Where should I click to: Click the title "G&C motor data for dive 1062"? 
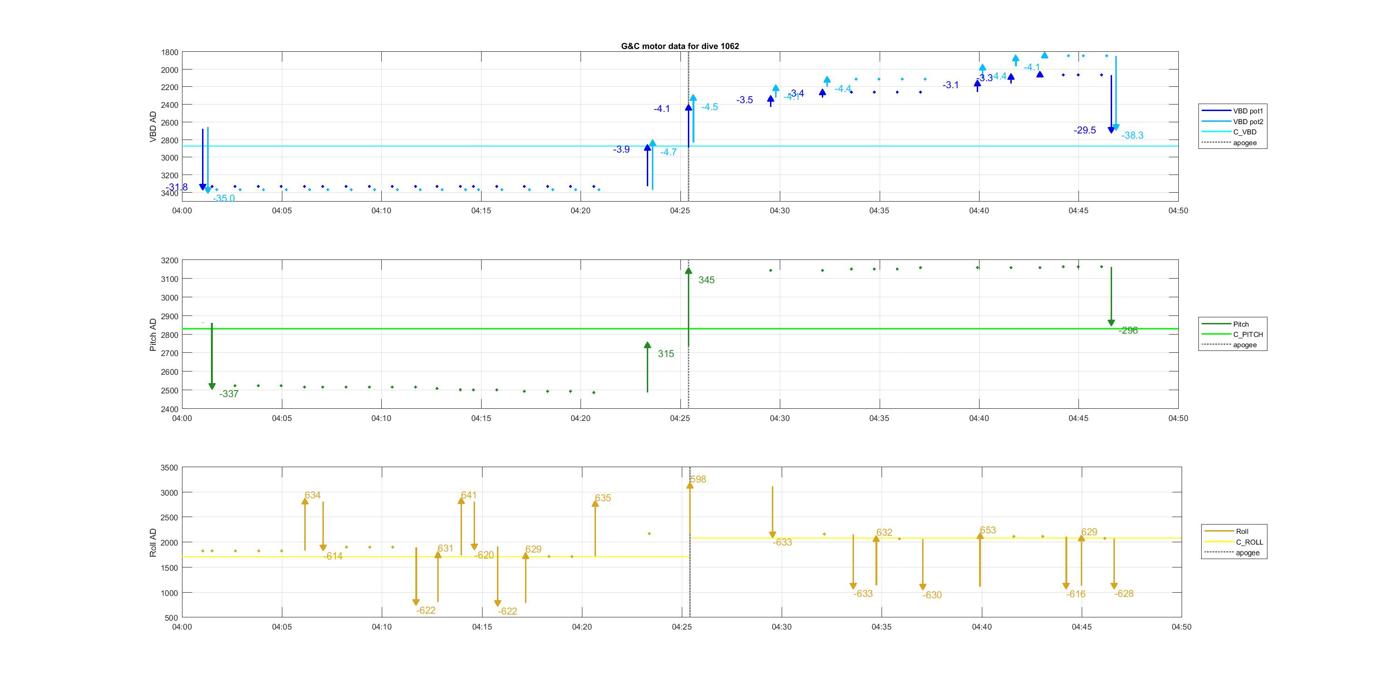coord(680,46)
